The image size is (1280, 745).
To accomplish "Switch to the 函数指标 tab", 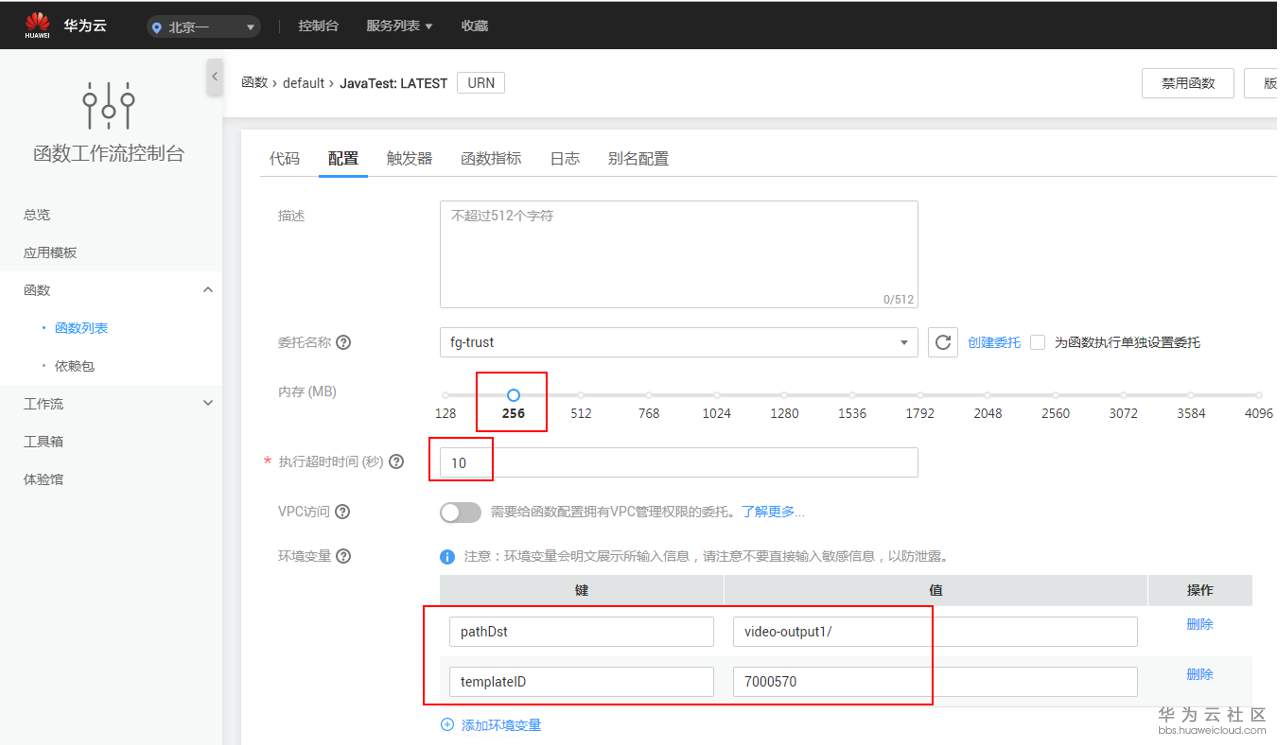I will [x=489, y=158].
